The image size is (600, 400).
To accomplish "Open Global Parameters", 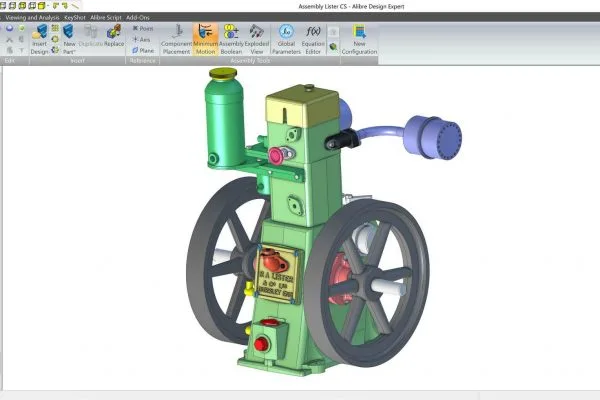I will pyautogui.click(x=286, y=39).
